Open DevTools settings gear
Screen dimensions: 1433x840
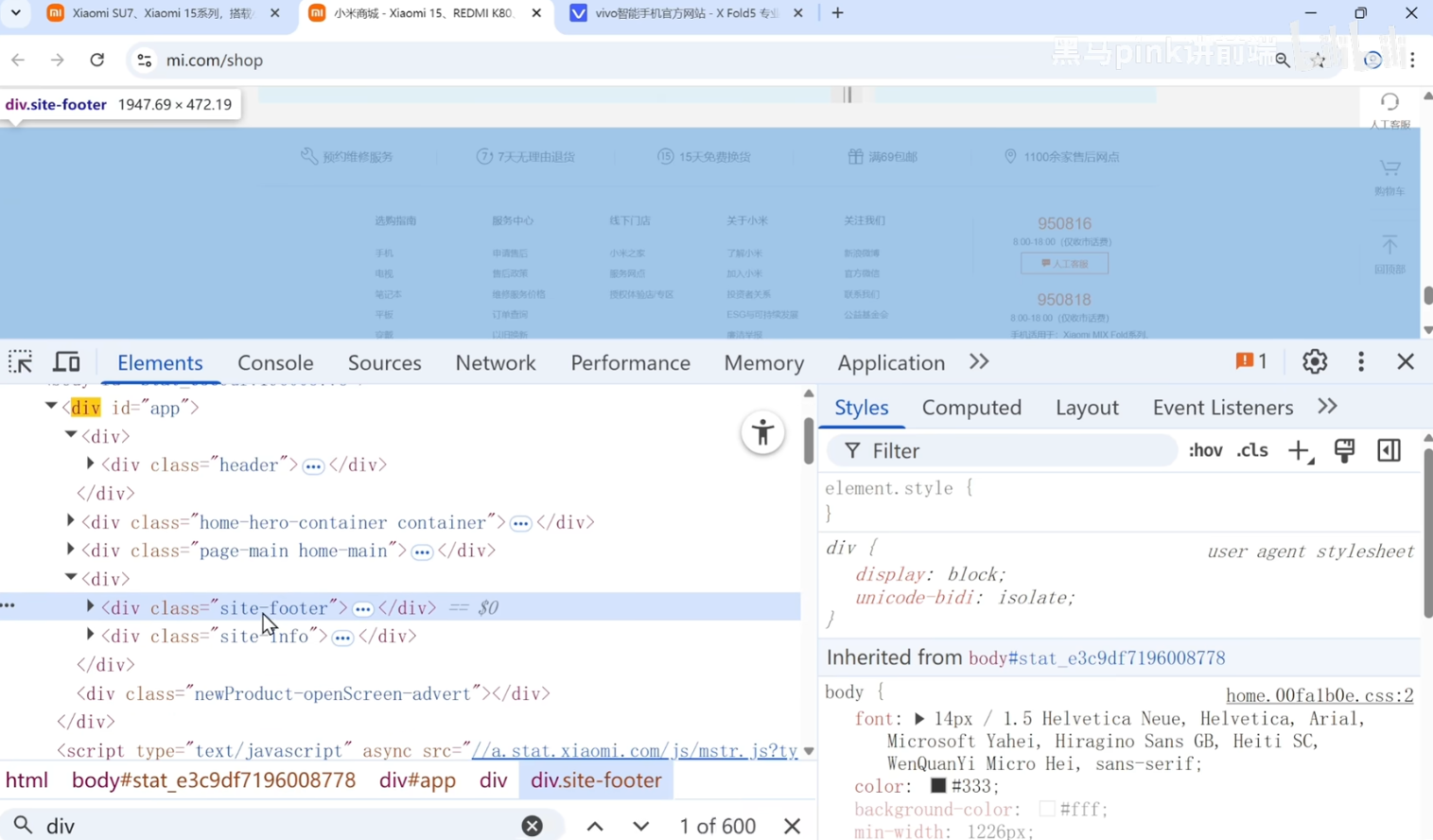[x=1315, y=361]
